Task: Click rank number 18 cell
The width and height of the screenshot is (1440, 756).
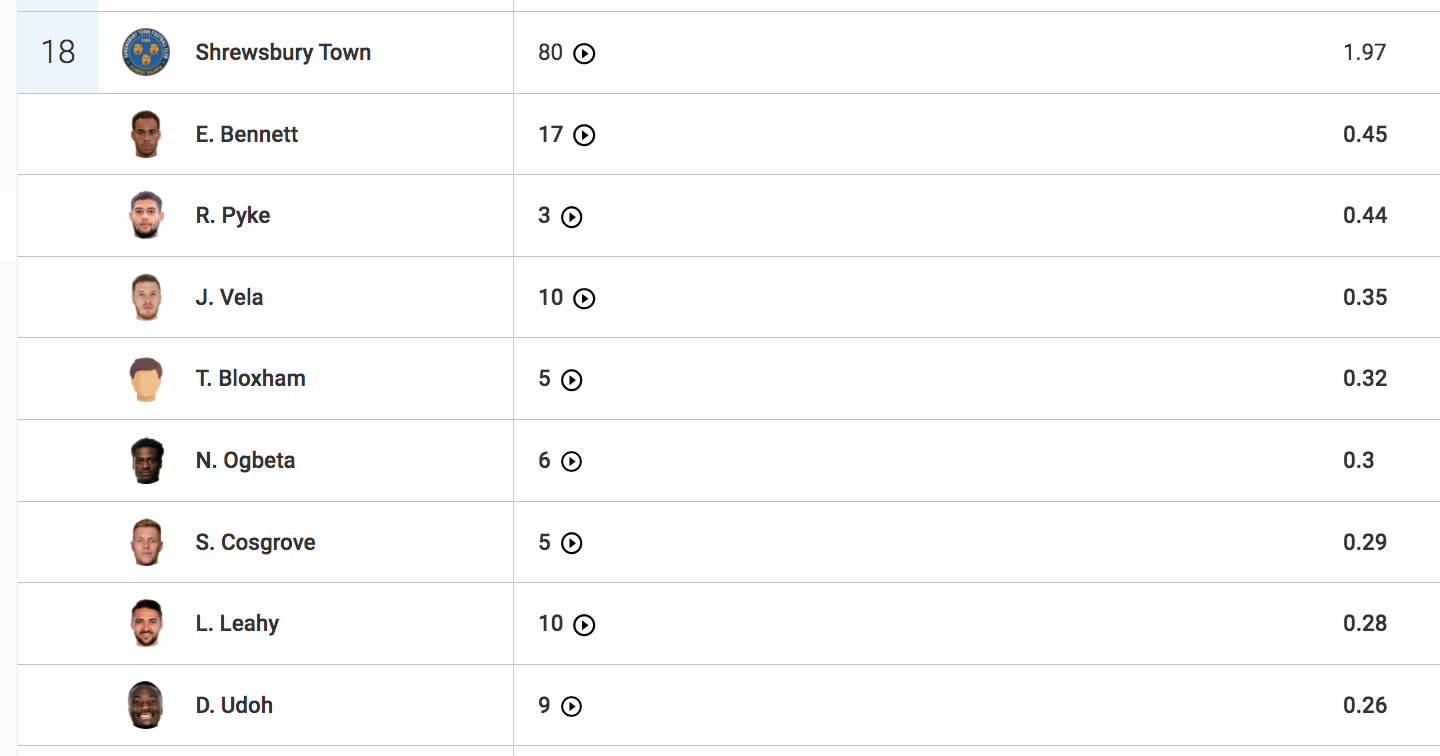Action: [x=58, y=52]
